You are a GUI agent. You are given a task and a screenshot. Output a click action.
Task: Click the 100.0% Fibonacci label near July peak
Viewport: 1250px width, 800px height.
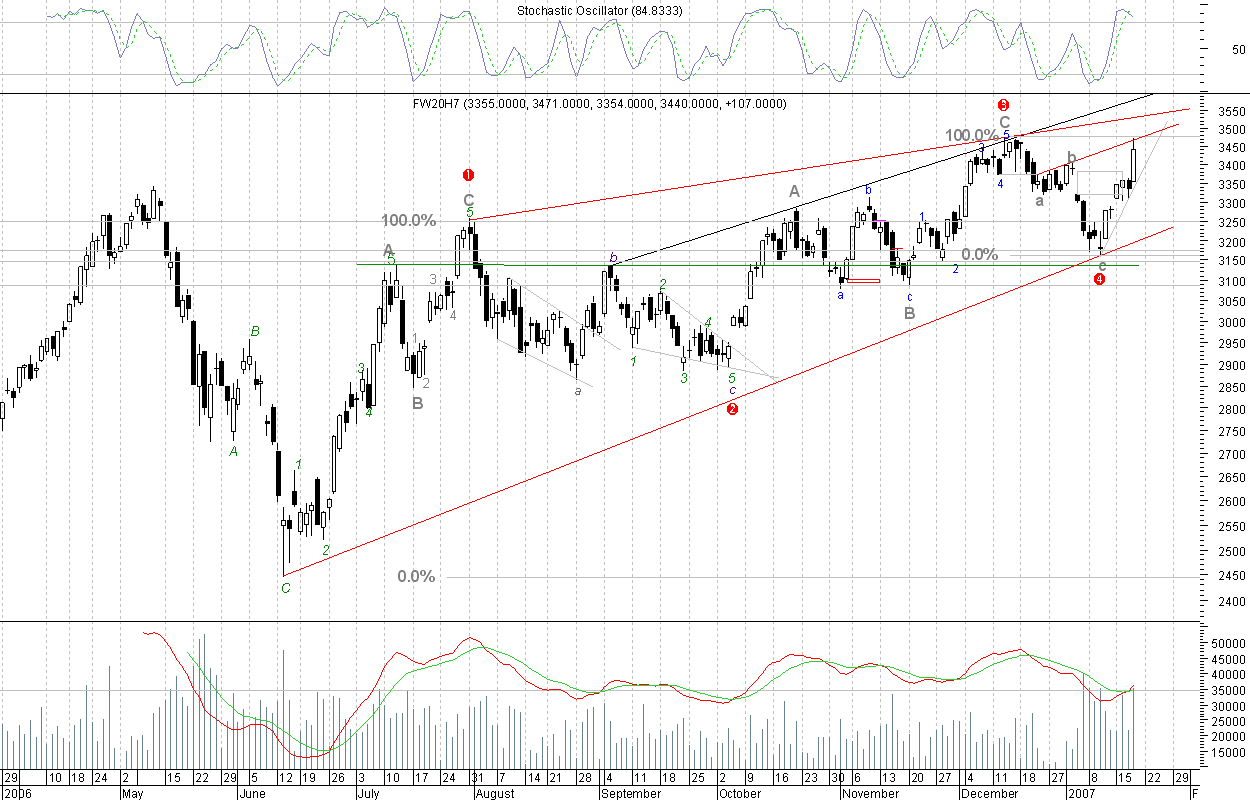tap(408, 221)
